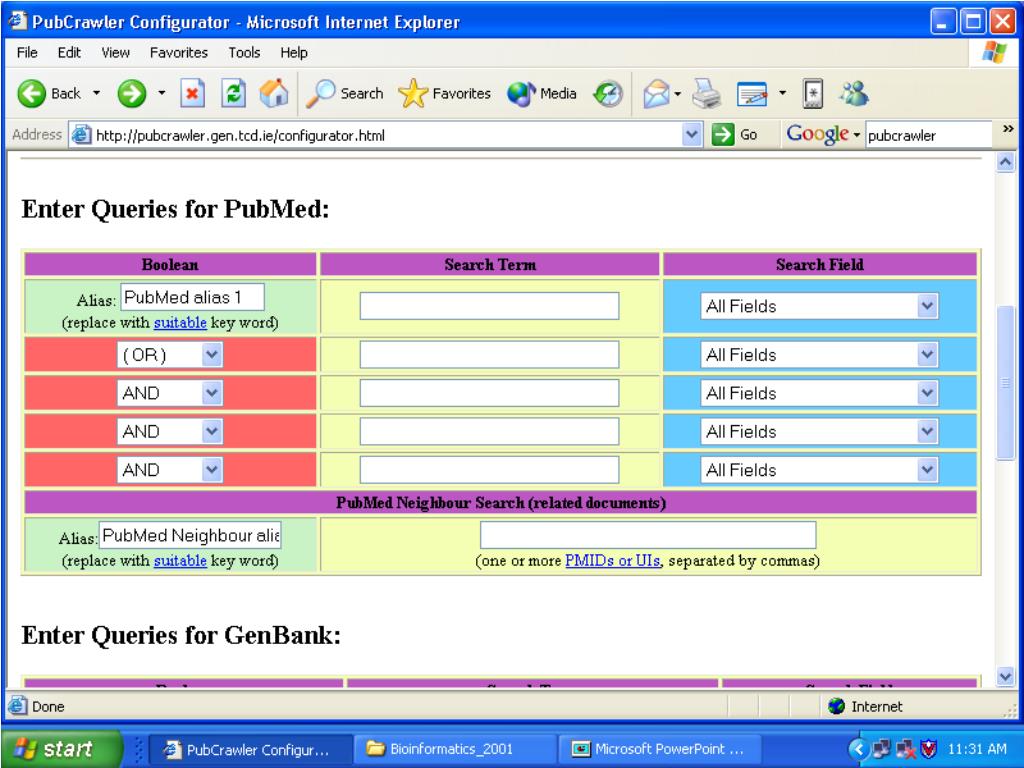Click search term field in (OR) row

(x=489, y=355)
